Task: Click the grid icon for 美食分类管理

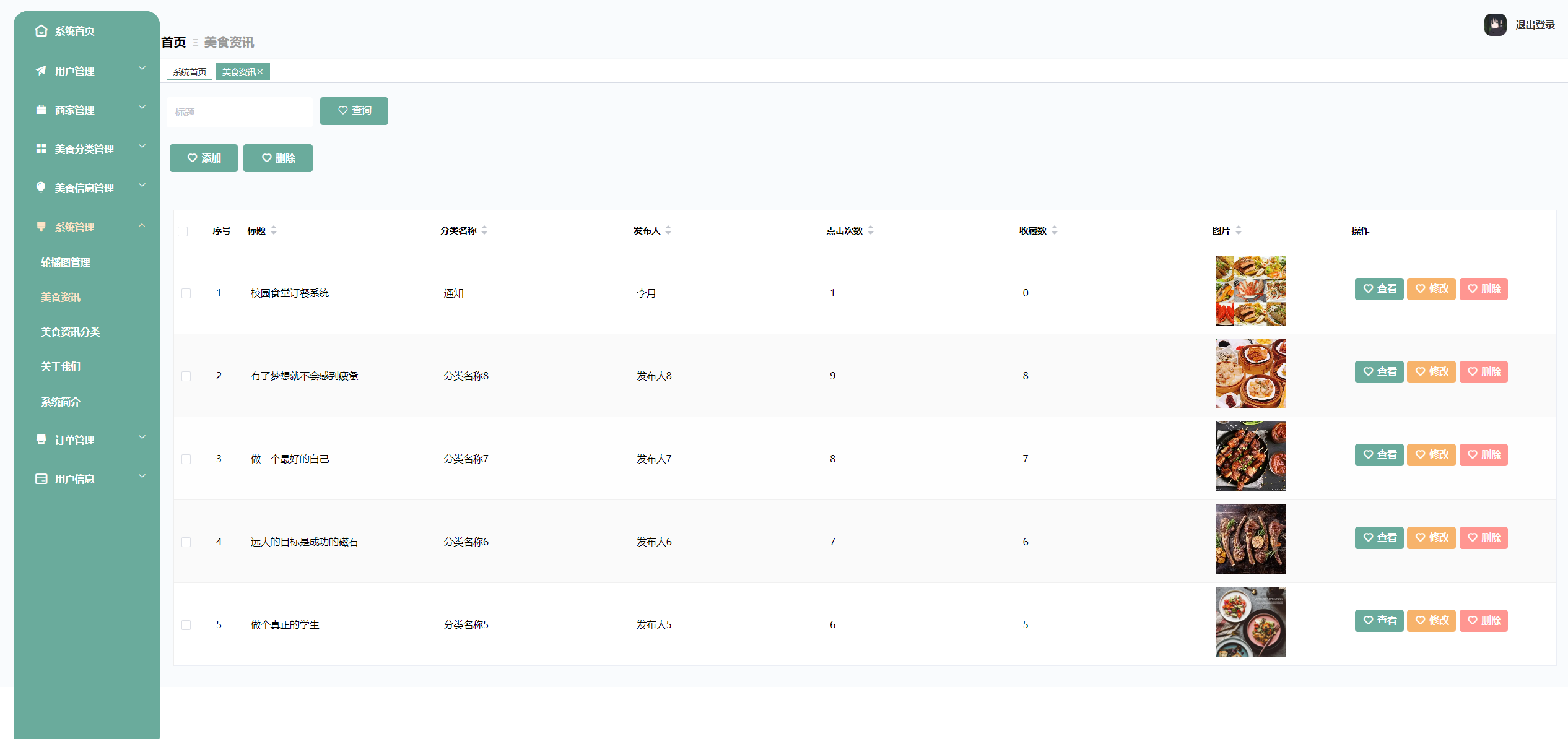Action: 41,149
